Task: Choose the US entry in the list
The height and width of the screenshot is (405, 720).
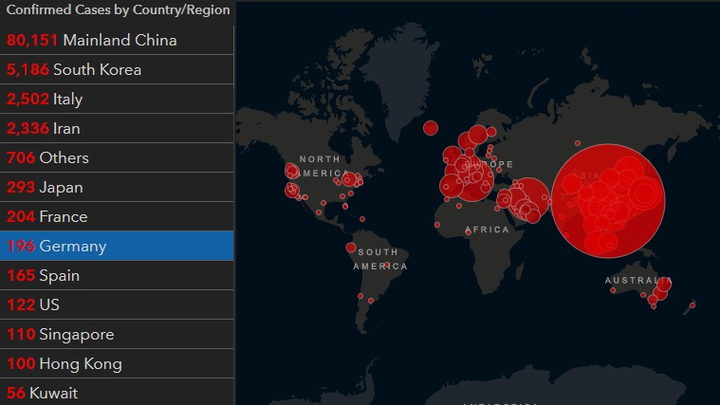Action: (117, 304)
